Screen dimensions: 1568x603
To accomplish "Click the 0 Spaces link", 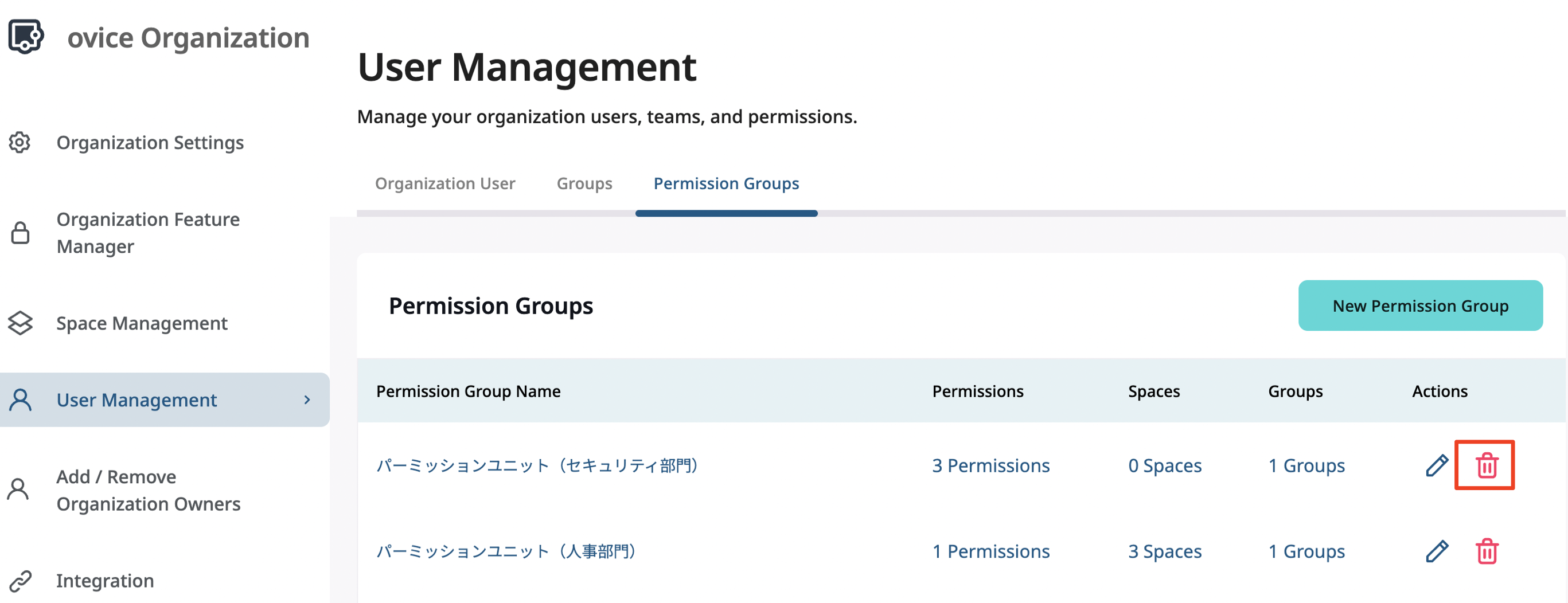I will coord(1165,465).
